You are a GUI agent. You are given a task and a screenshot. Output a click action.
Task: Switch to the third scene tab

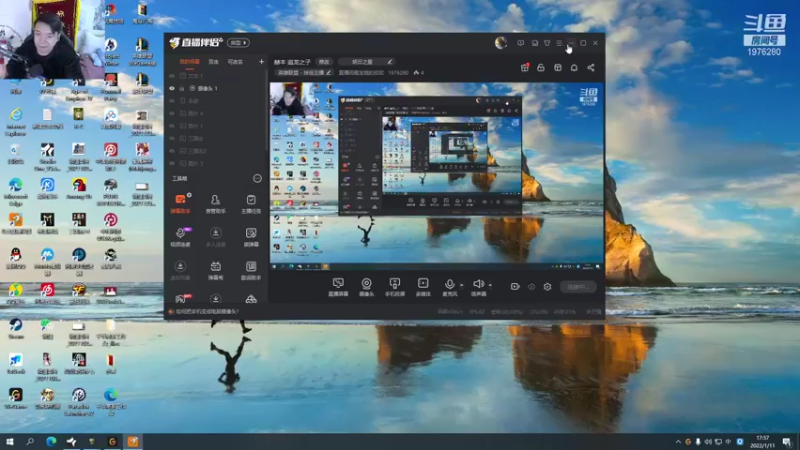pyautogui.click(x=235, y=62)
